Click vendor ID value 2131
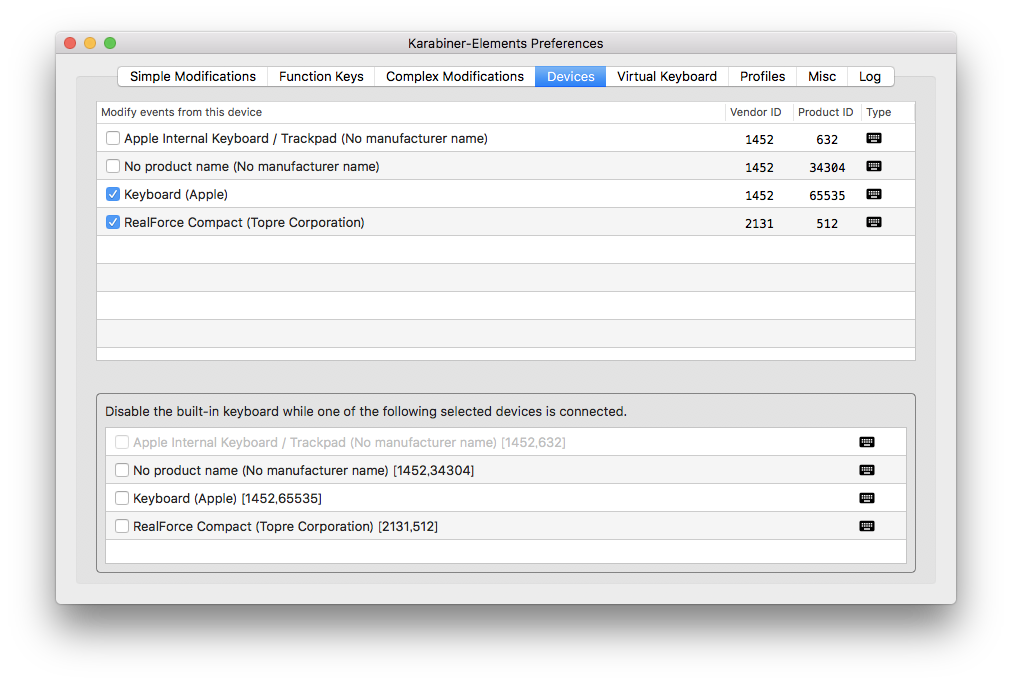 [x=759, y=224]
